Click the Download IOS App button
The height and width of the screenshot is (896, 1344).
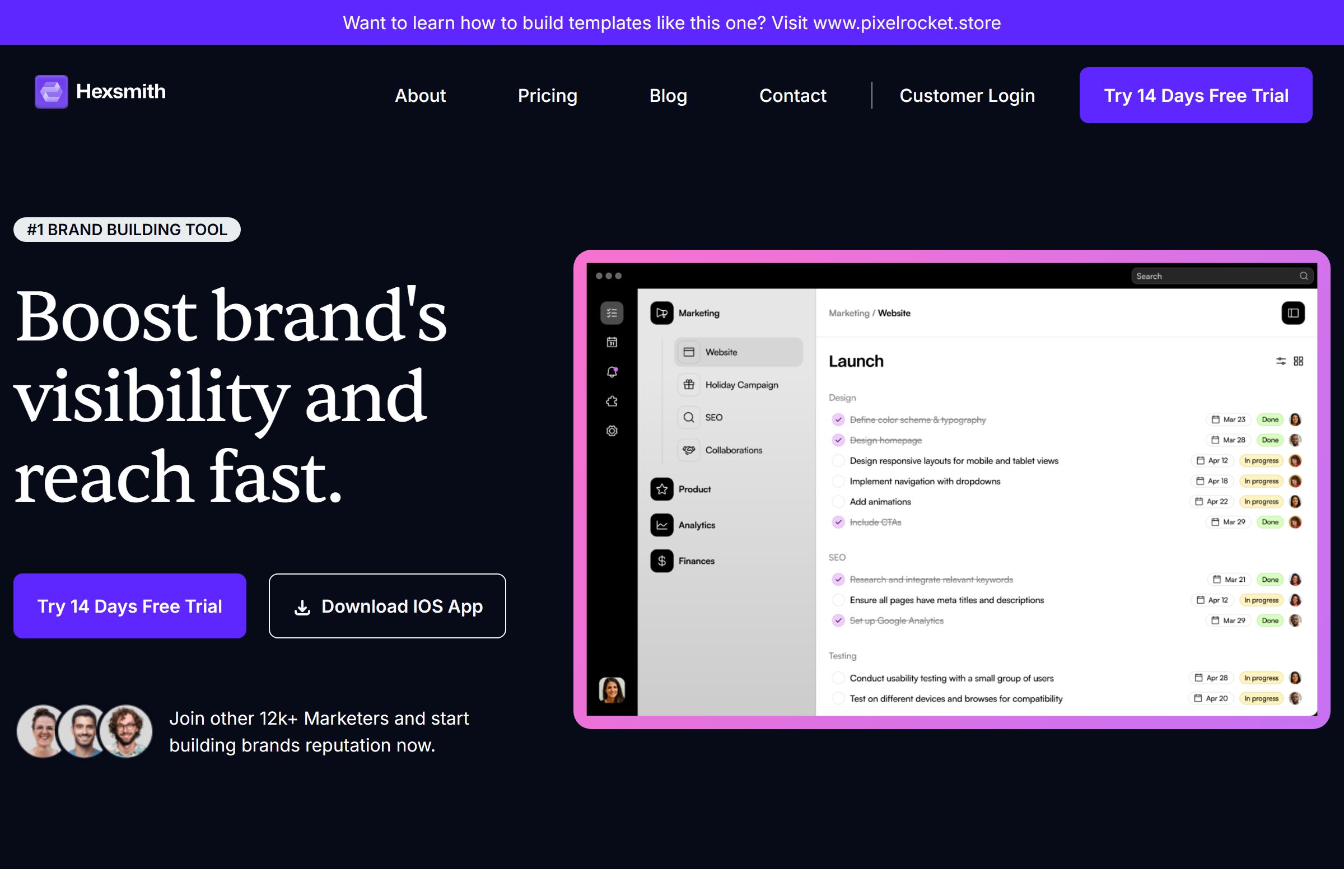pyautogui.click(x=387, y=606)
